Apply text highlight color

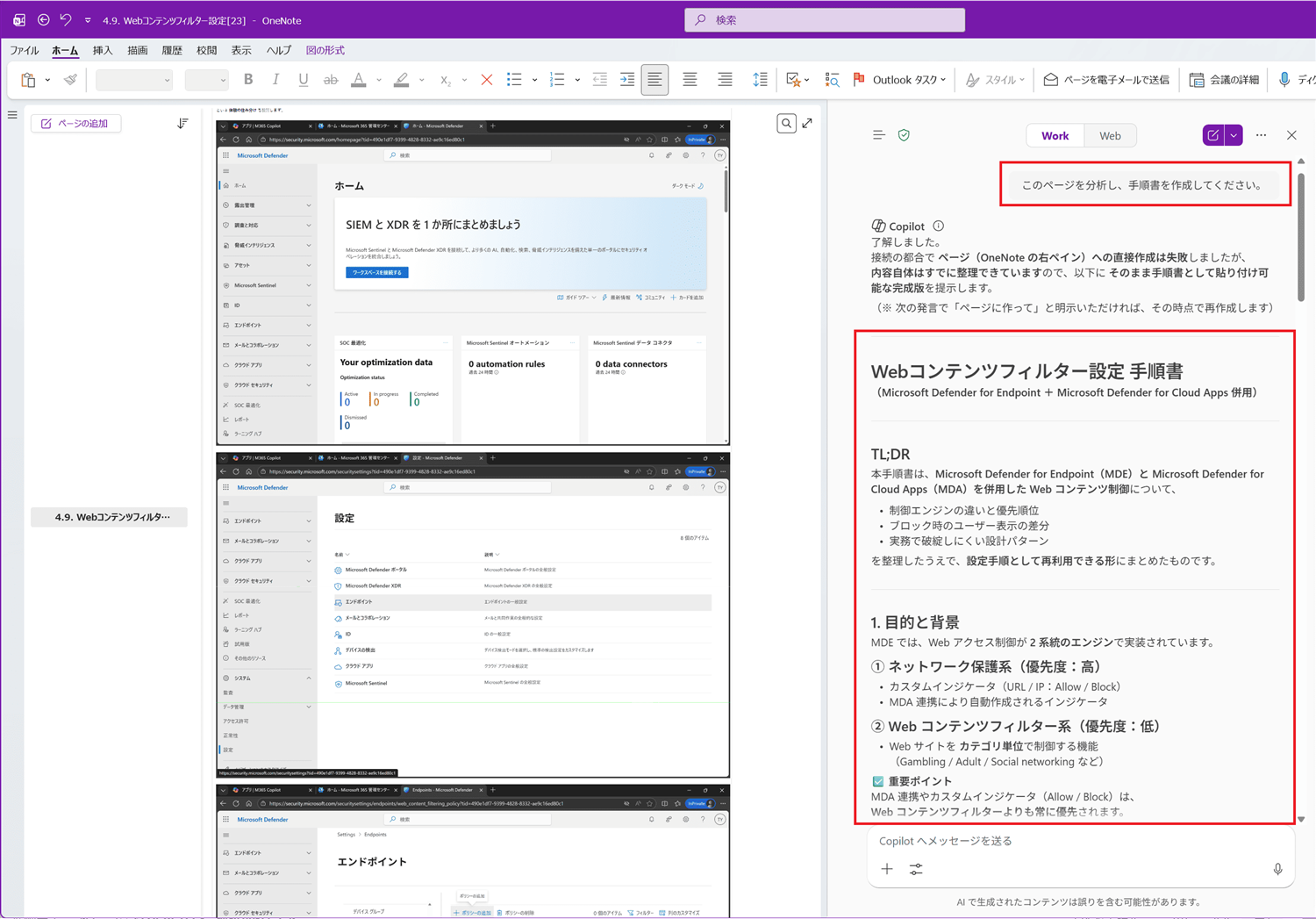401,80
